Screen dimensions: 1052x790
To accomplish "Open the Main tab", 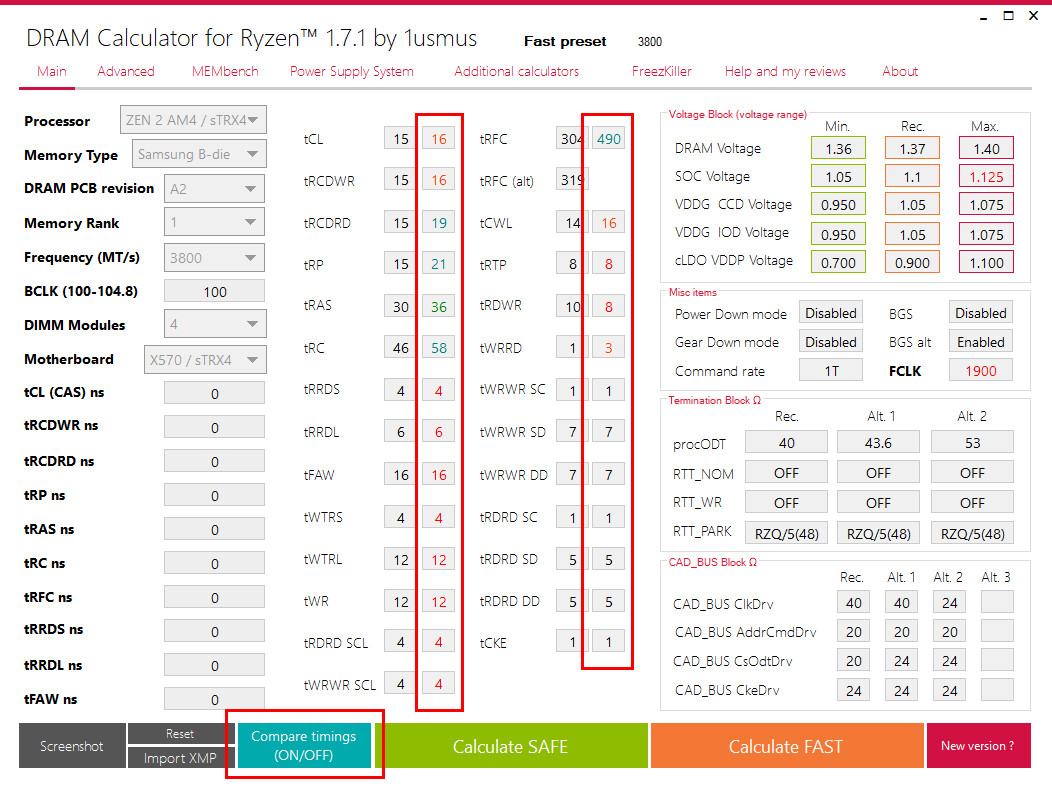I will [x=52, y=71].
